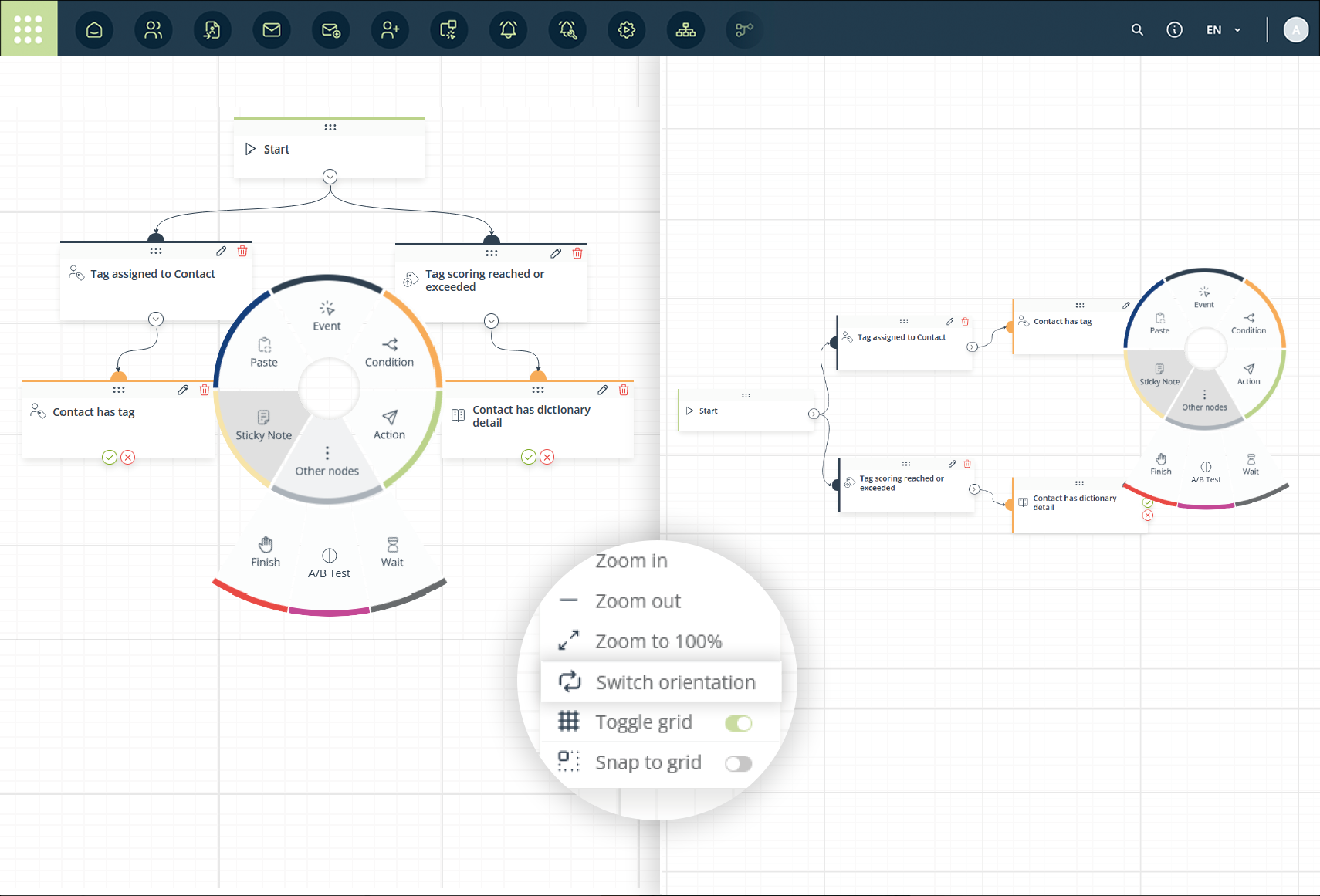Viewport: 1320px width, 896px height.
Task: Delete horizontal Tag scoring reached node
Action: pos(967,464)
